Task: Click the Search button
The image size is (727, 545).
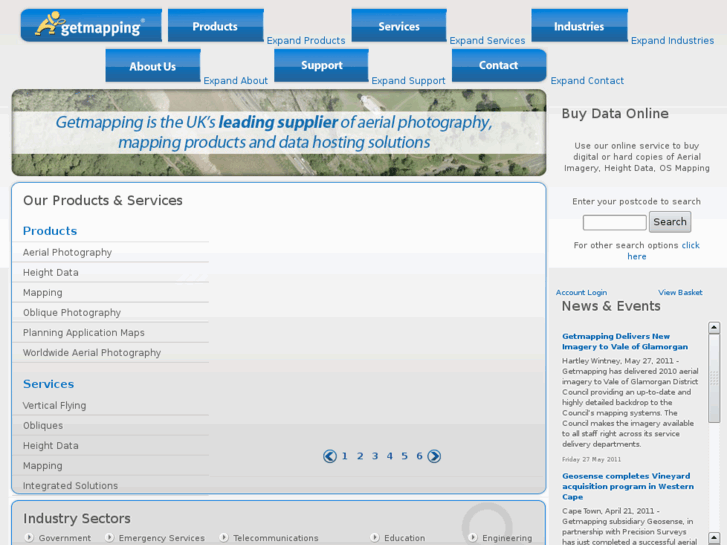Action: [670, 222]
